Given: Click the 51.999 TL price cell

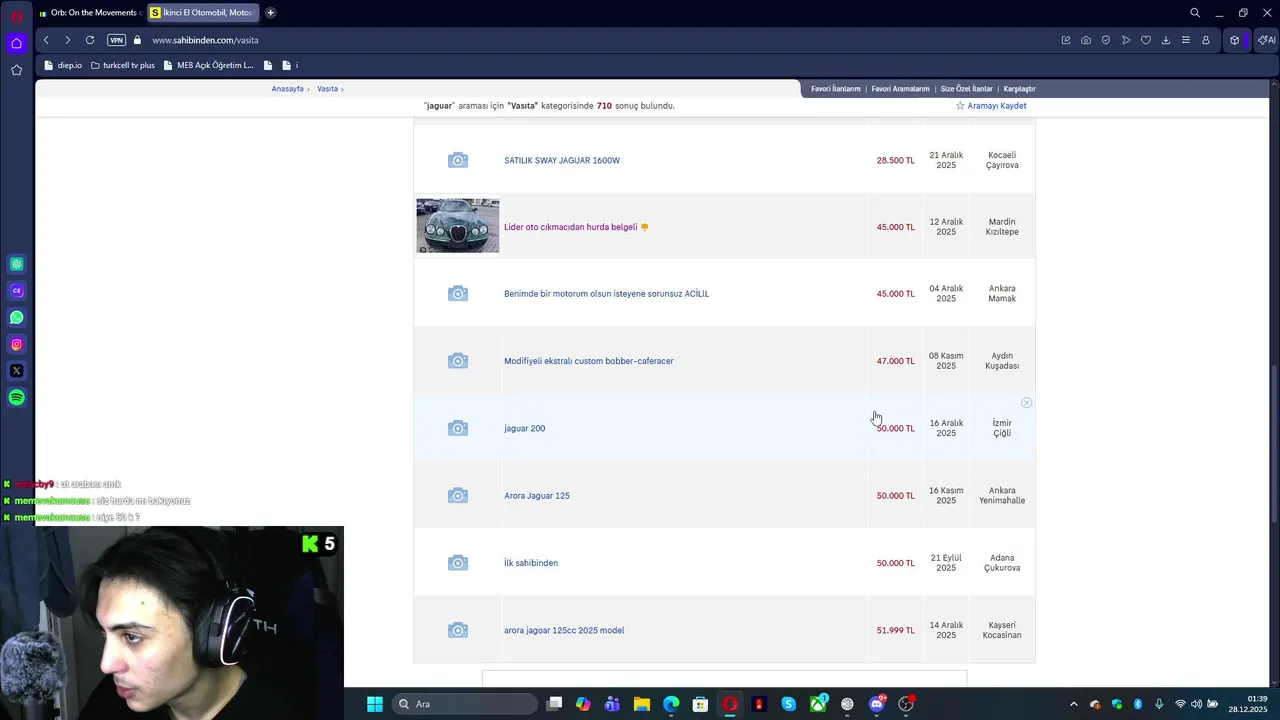Looking at the screenshot, I should (x=895, y=630).
